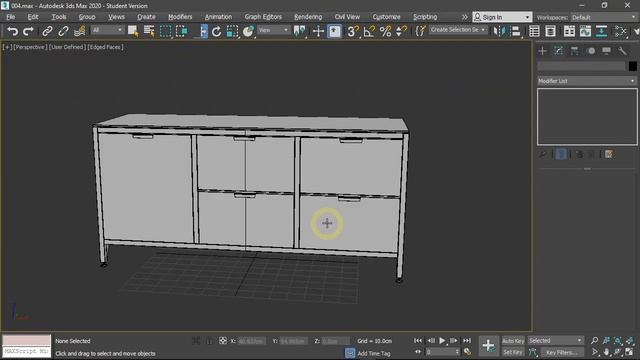
Task: Open the Selected key filter dropdown
Action: point(556,340)
